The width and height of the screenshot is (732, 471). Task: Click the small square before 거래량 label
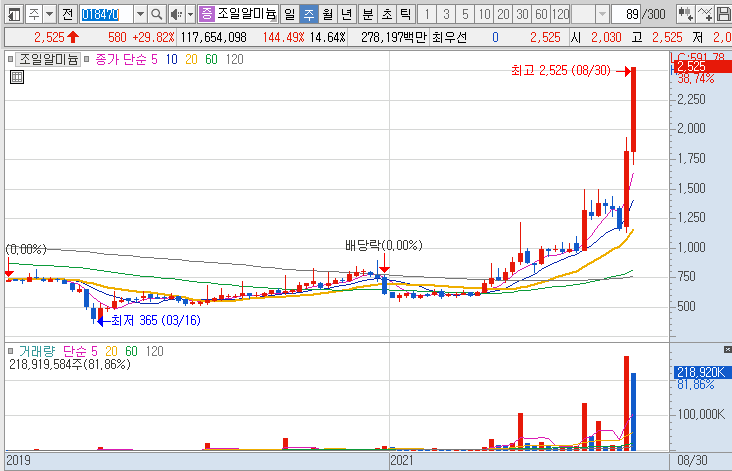coord(10,351)
